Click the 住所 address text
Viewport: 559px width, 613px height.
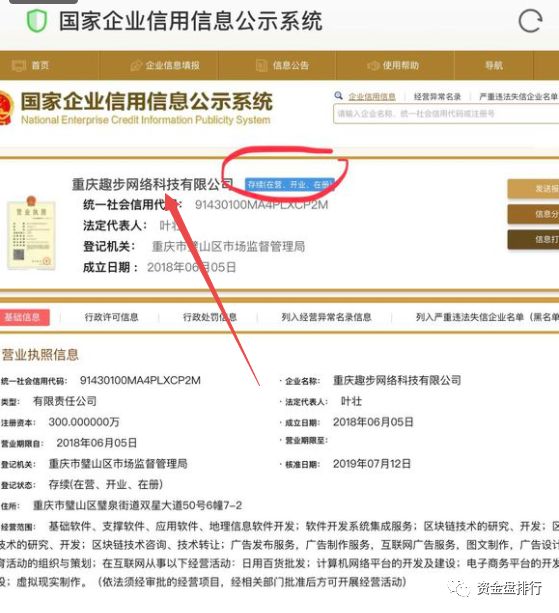pos(137,505)
